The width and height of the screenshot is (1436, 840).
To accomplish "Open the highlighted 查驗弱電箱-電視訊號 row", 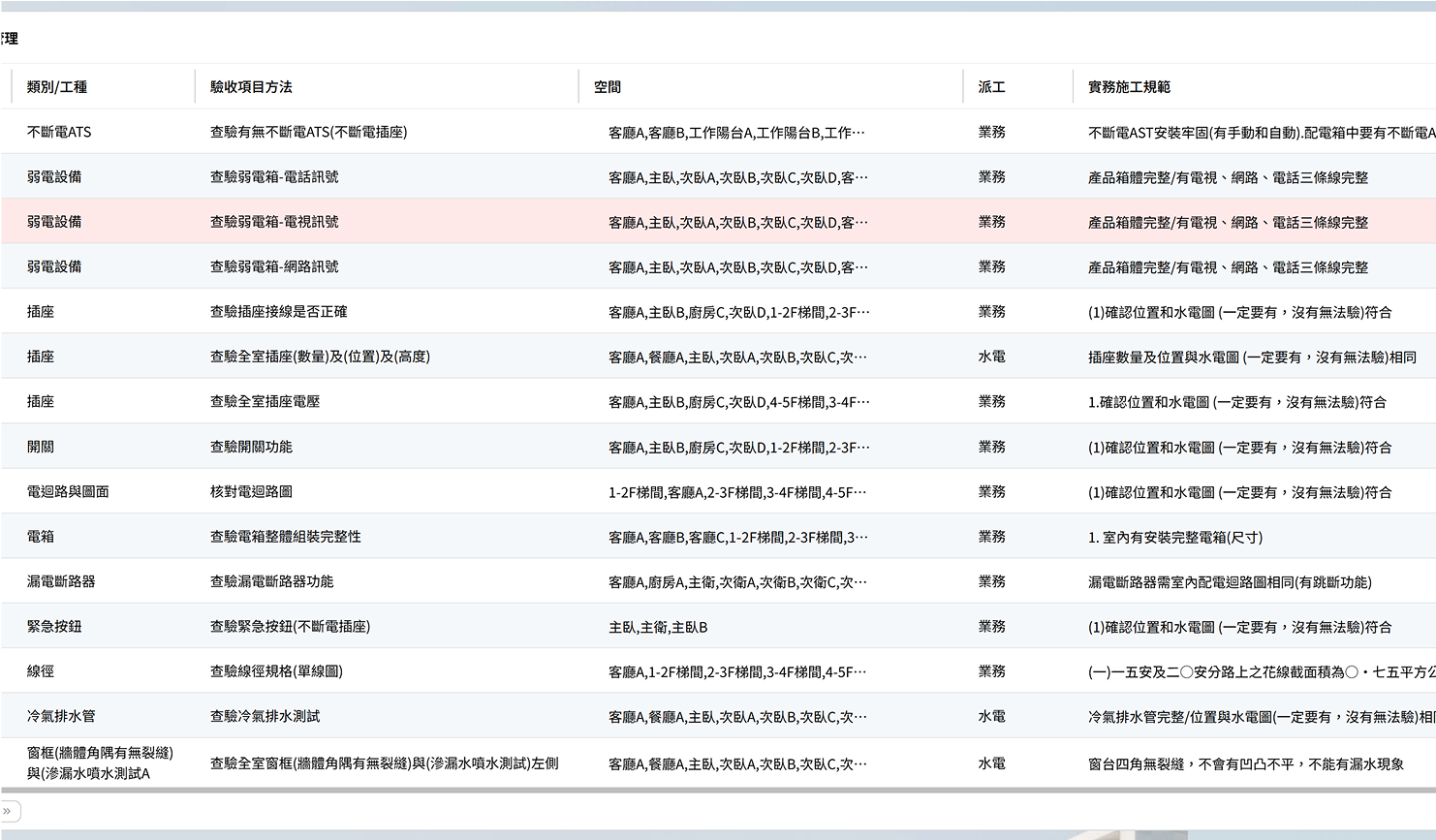I will (x=274, y=222).
